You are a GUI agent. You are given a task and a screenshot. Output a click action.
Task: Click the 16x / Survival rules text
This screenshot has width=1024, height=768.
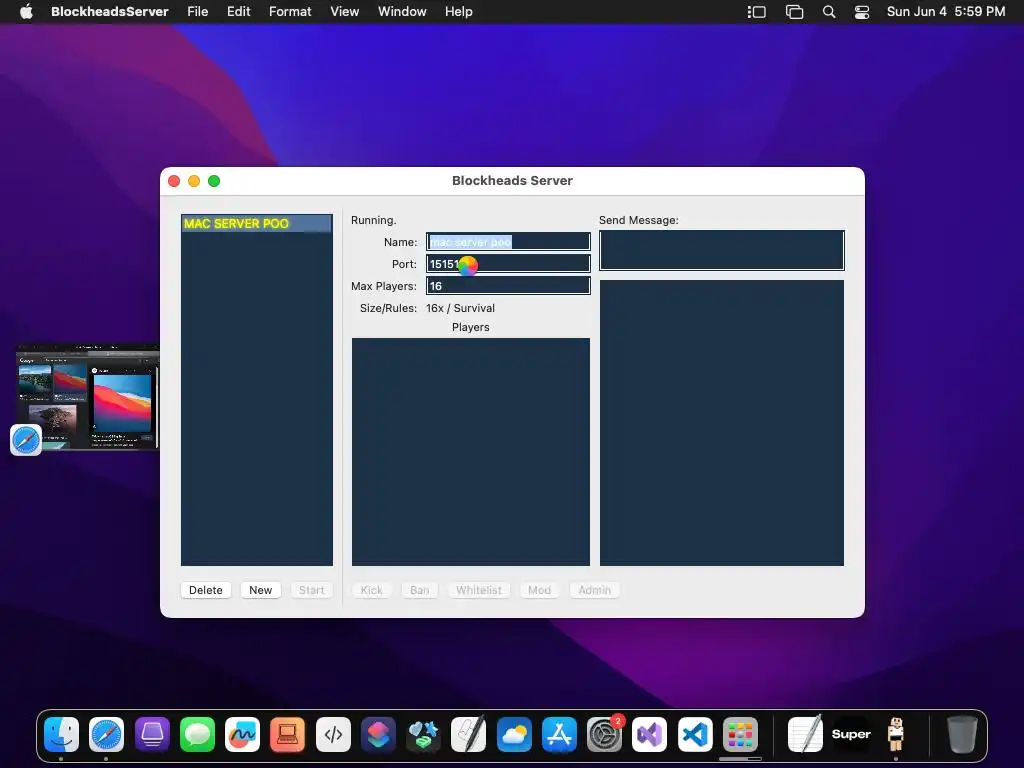point(460,308)
